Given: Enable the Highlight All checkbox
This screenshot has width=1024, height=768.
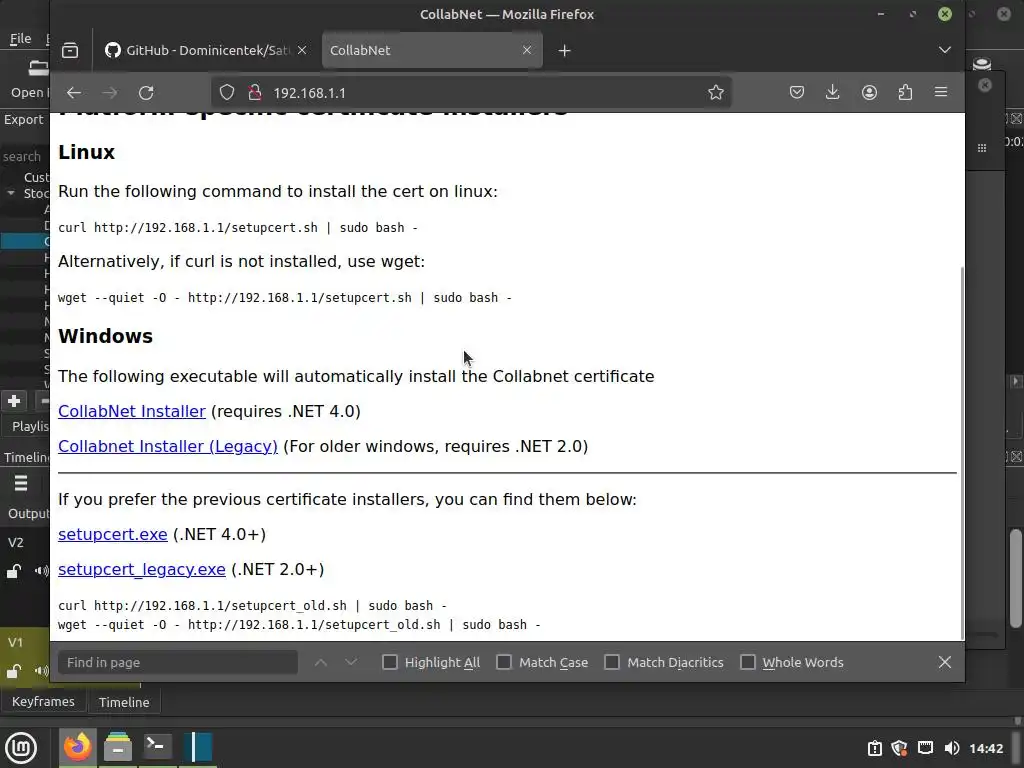Looking at the screenshot, I should [x=390, y=662].
